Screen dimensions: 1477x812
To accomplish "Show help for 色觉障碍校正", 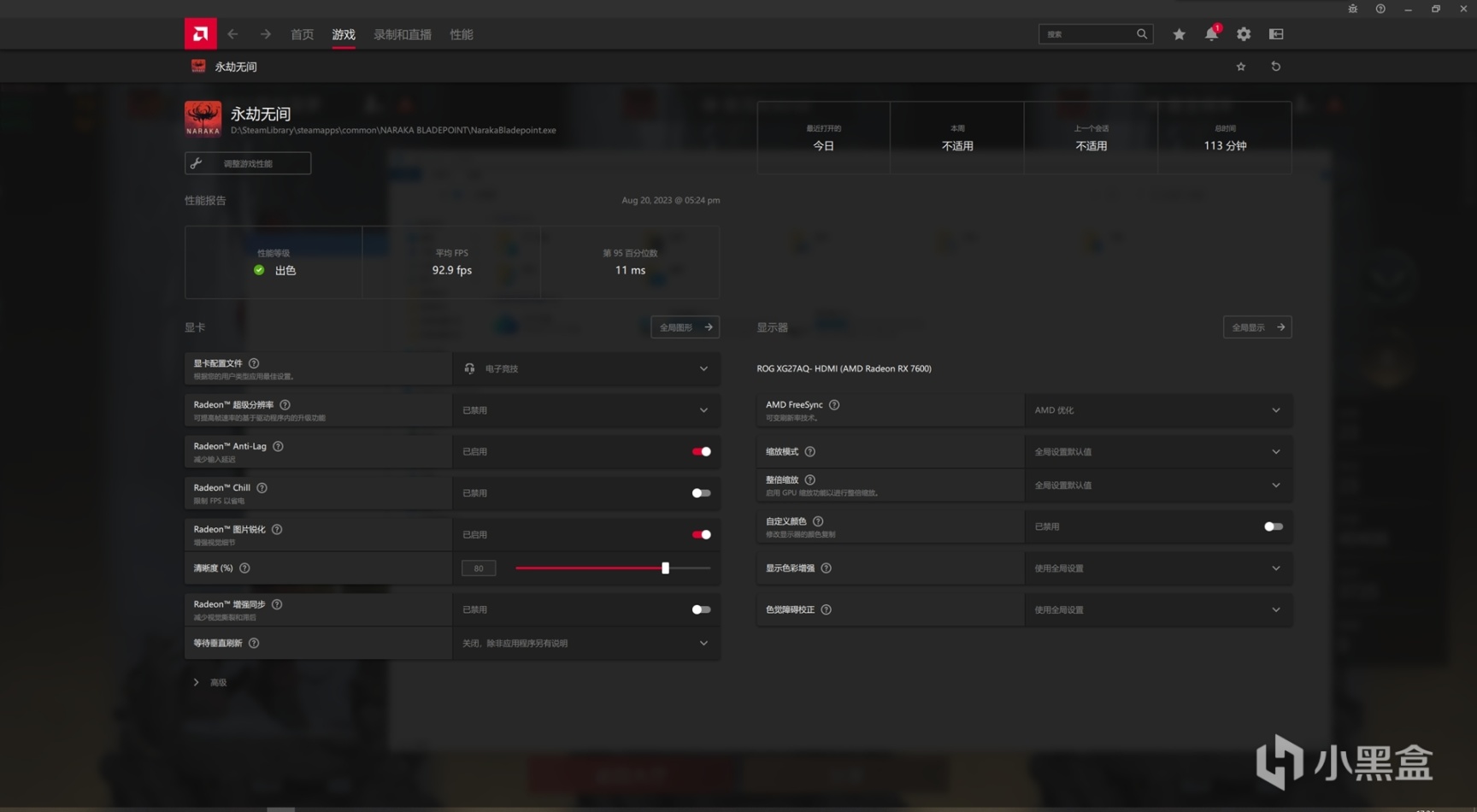I will (827, 609).
